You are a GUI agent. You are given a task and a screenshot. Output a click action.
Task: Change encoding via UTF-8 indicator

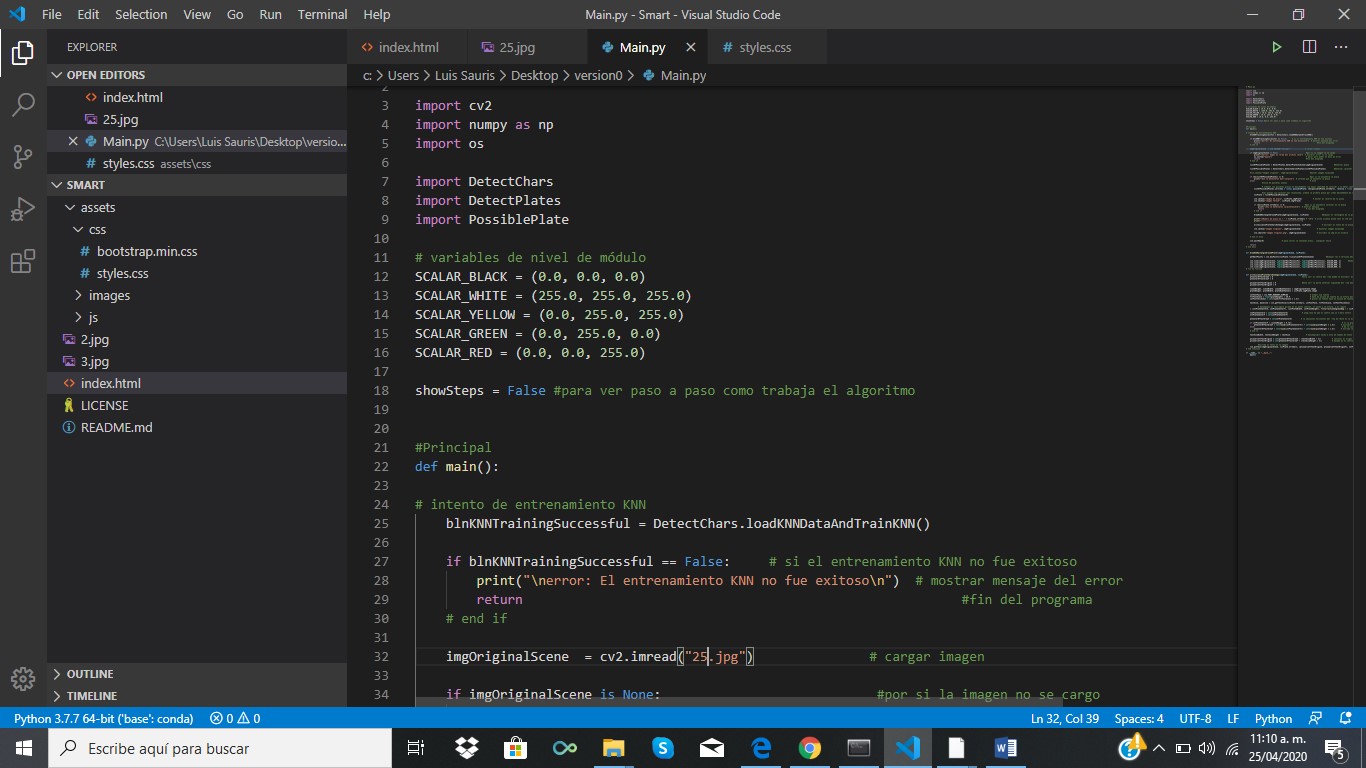pos(1195,718)
